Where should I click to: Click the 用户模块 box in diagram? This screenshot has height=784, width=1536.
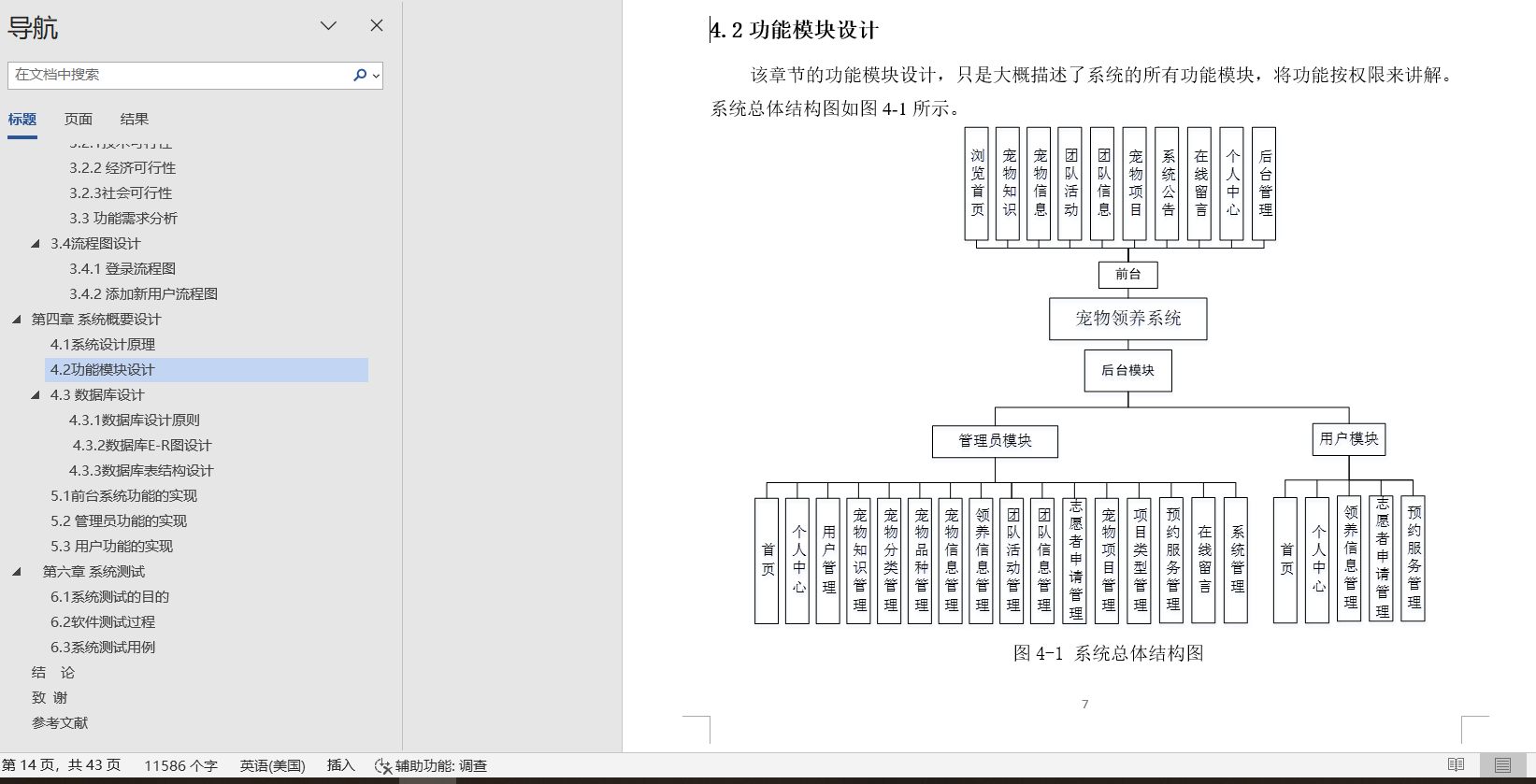[x=1349, y=439]
